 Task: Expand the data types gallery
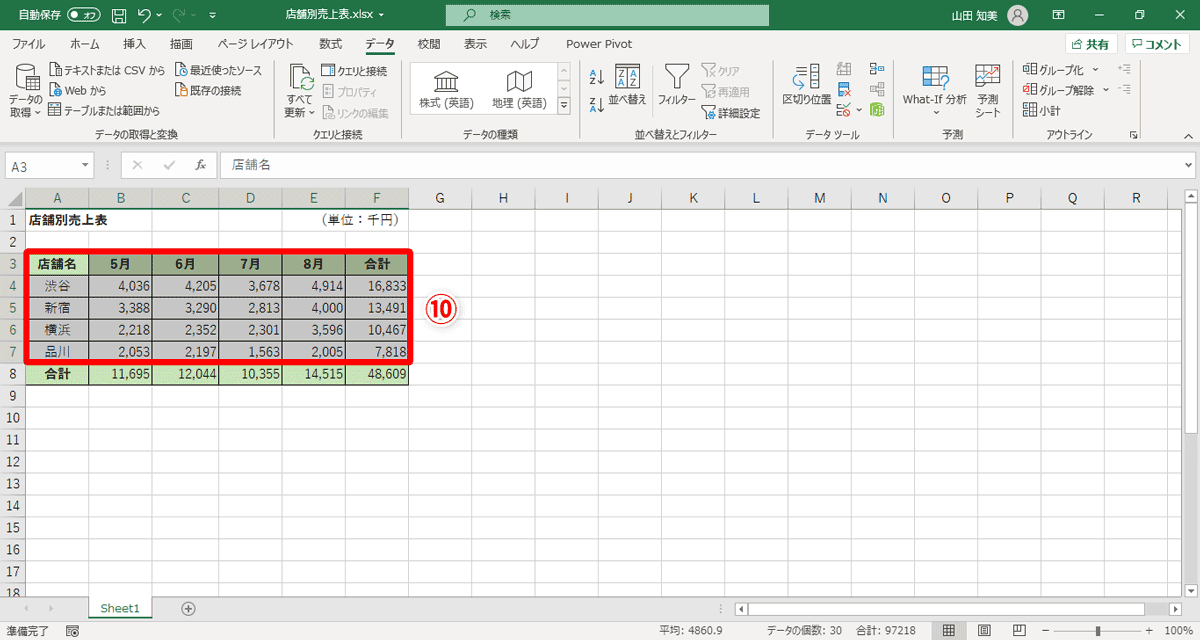[563, 106]
